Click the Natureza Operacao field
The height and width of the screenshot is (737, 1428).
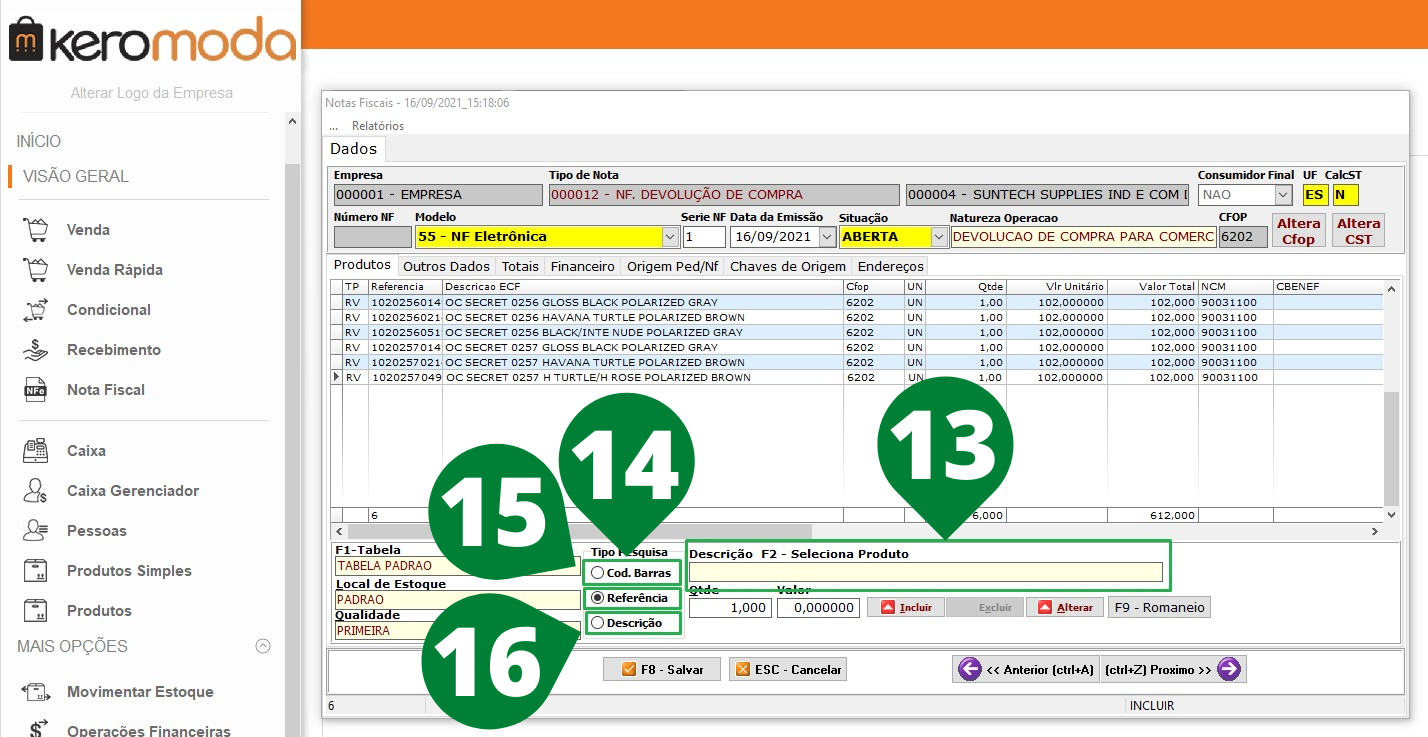click(1084, 237)
